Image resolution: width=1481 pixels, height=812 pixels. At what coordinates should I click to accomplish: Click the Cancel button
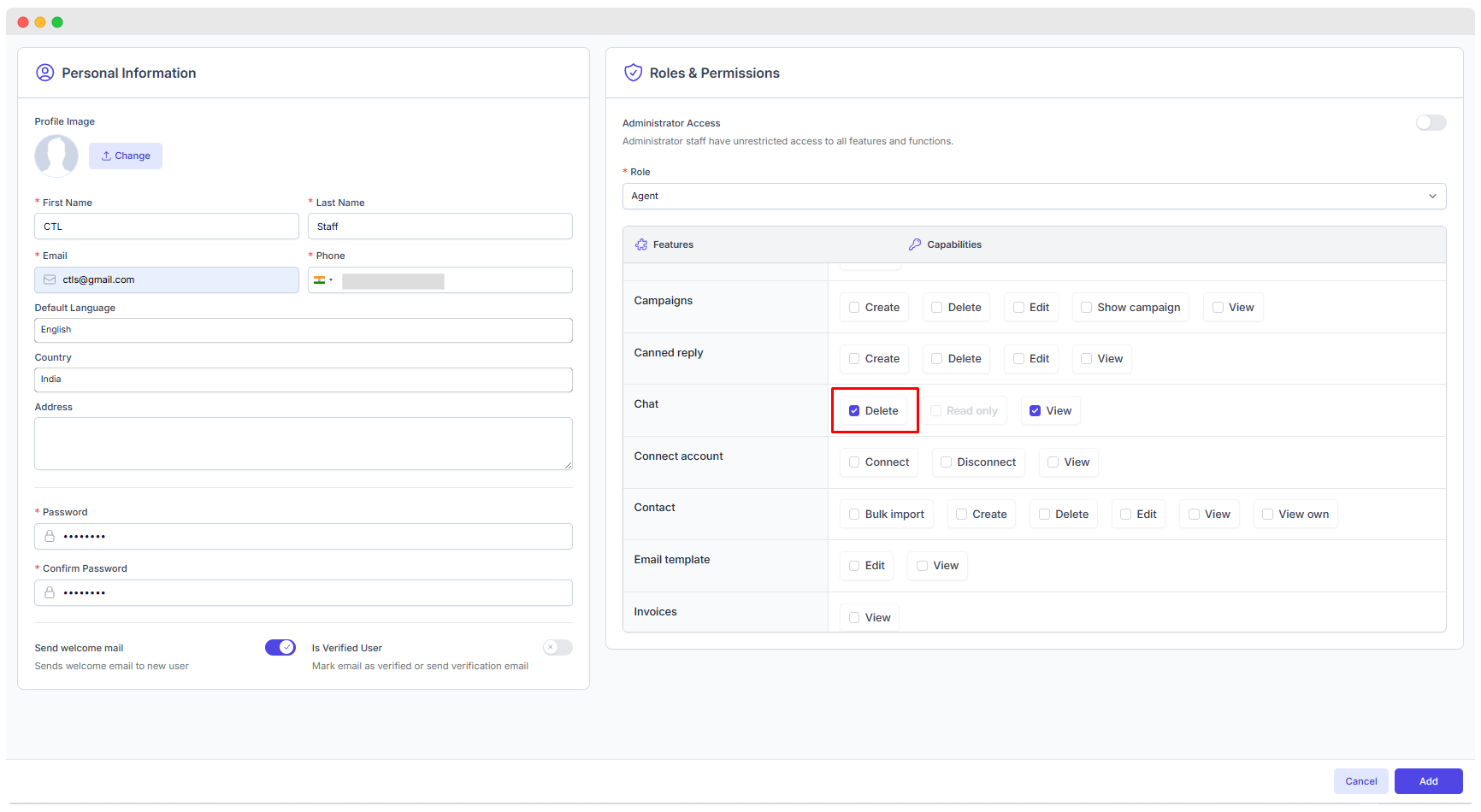(x=1361, y=781)
